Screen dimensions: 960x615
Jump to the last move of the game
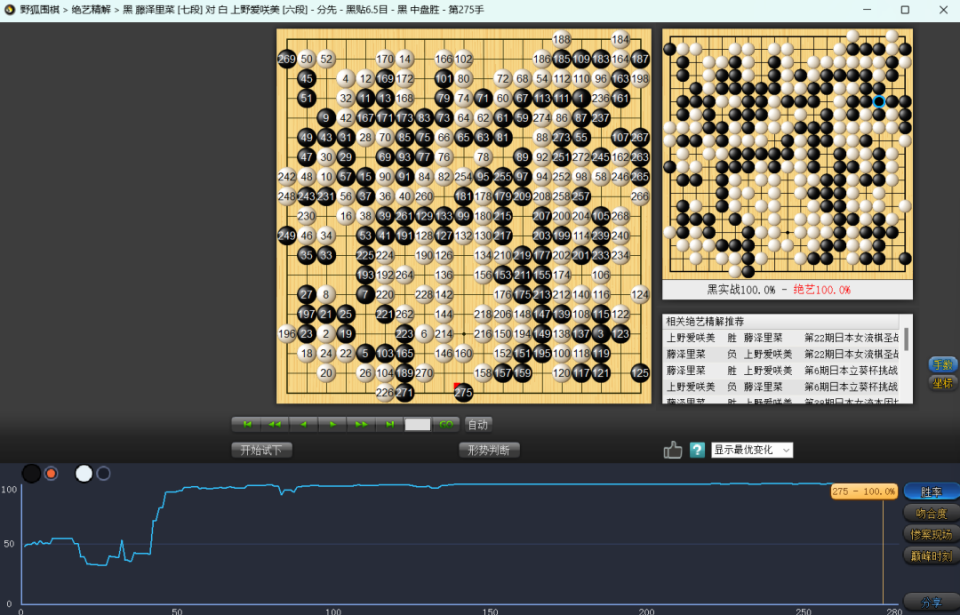pyautogui.click(x=389, y=424)
